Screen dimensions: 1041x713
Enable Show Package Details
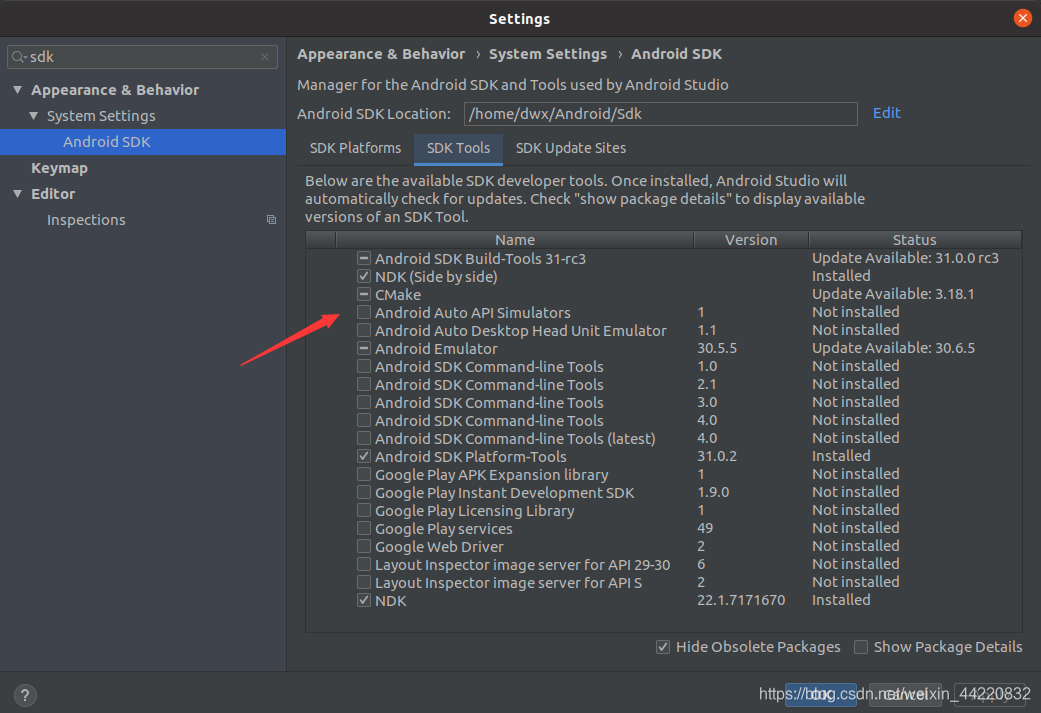tap(860, 647)
